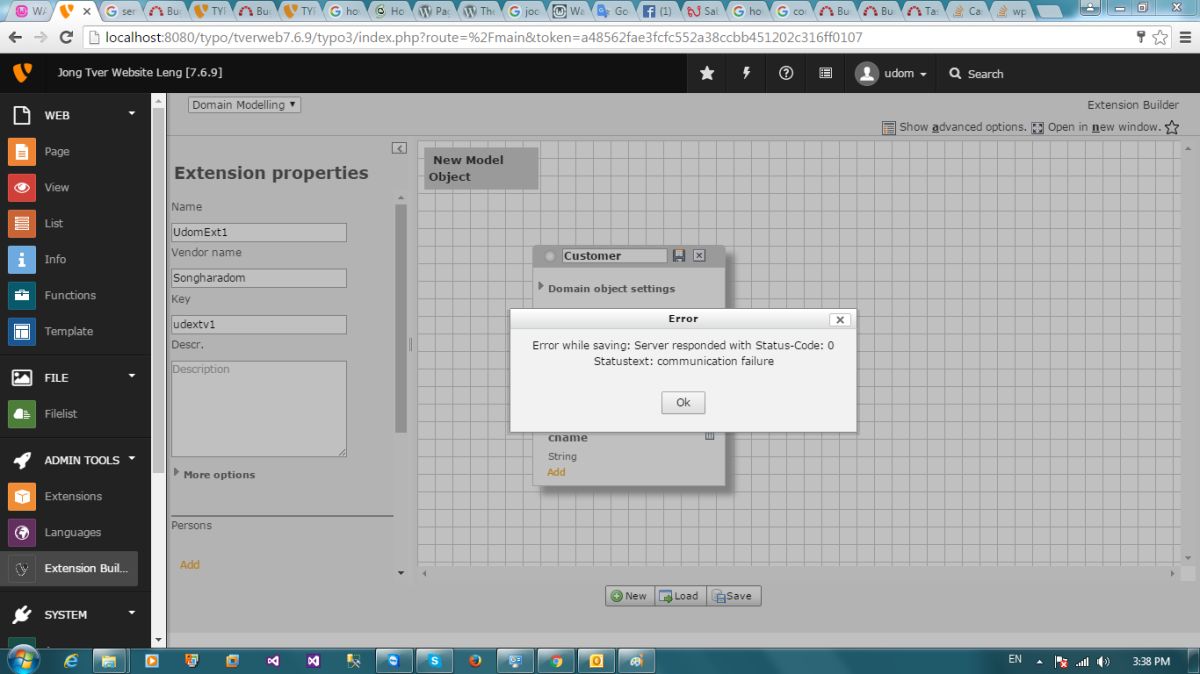Viewport: 1200px width, 674px height.
Task: Open the Chrome menu icon
Action: pos(1185,37)
